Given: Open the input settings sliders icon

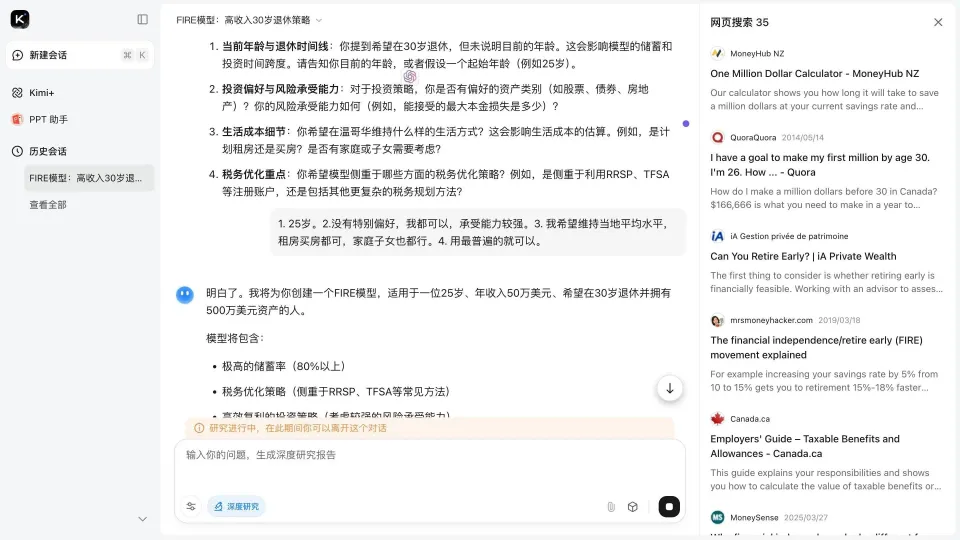Looking at the screenshot, I should coord(191,506).
